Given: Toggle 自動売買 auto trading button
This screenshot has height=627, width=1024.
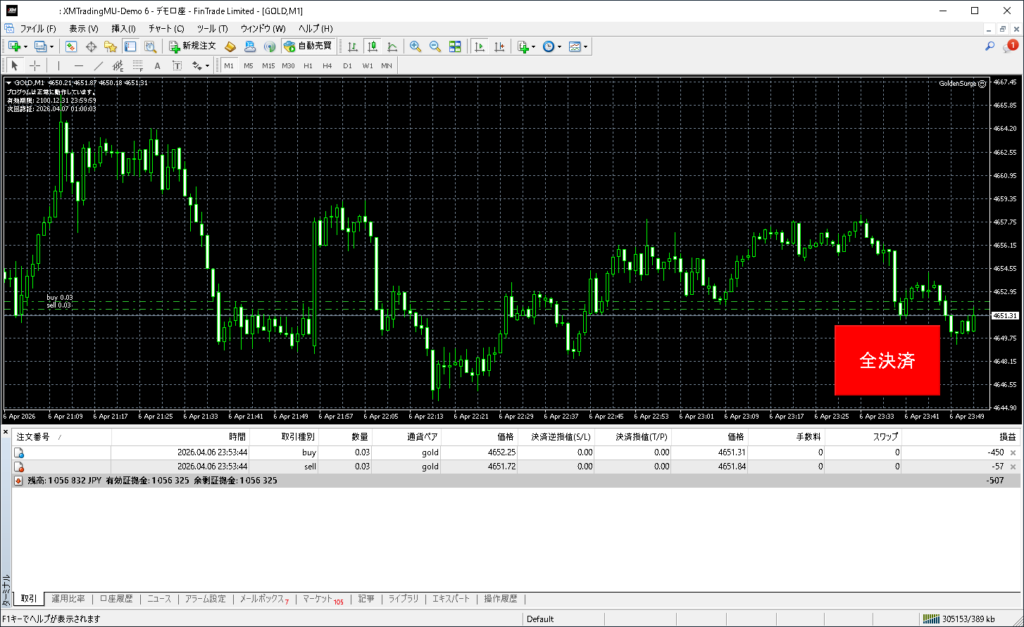Looking at the screenshot, I should point(309,46).
